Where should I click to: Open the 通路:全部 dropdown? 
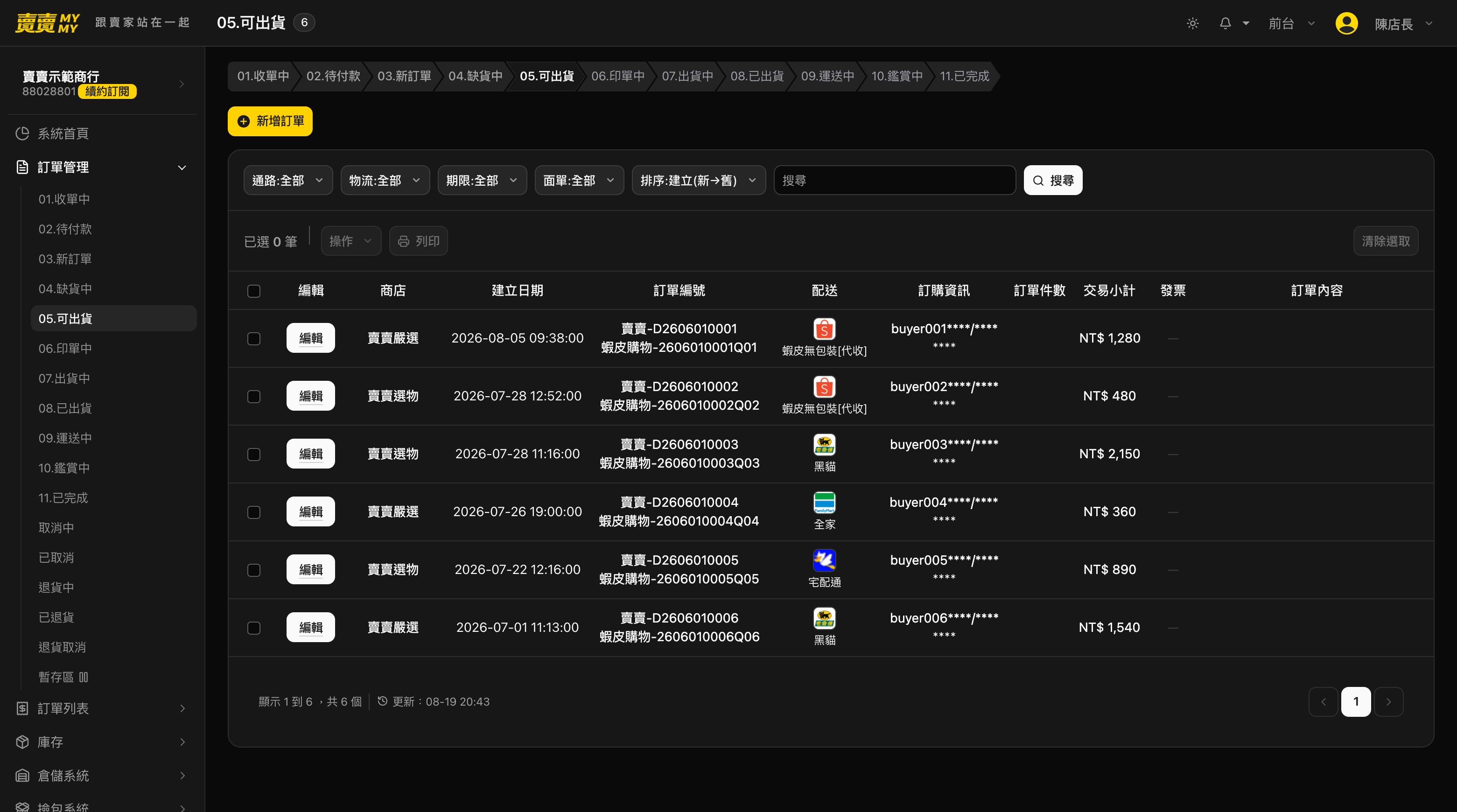click(x=288, y=181)
